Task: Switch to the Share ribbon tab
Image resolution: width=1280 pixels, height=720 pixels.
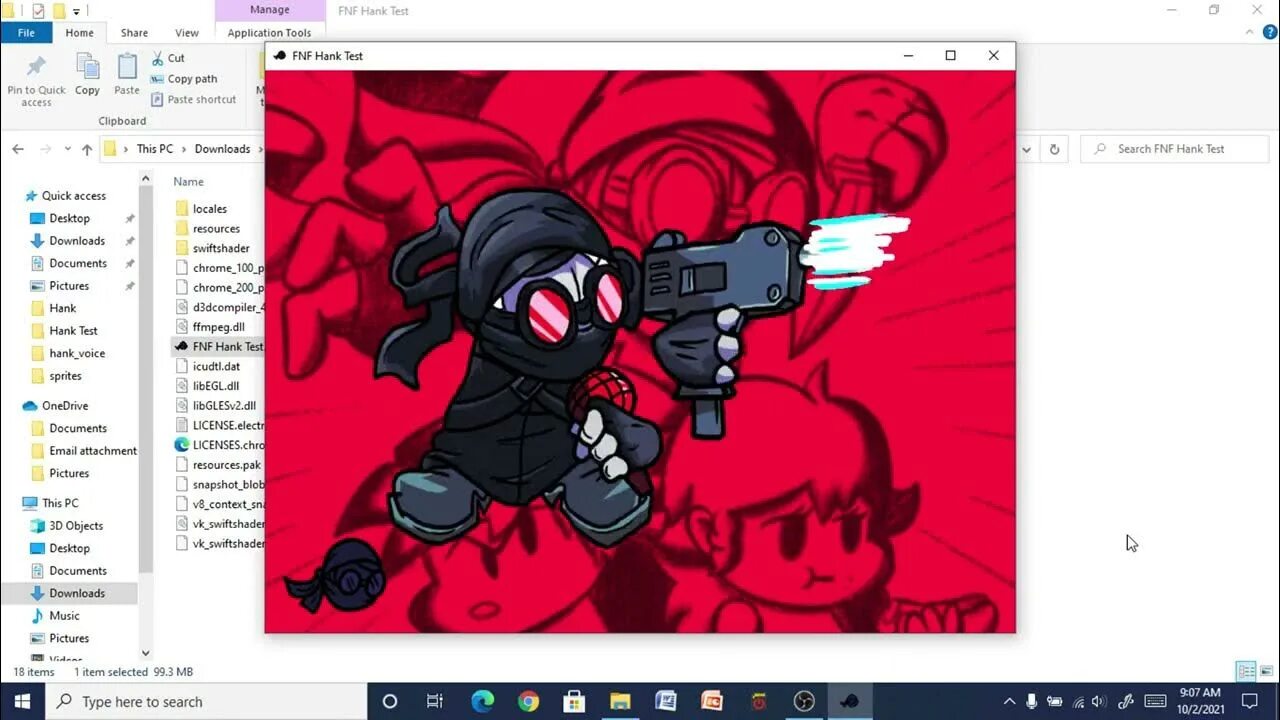Action: click(134, 33)
